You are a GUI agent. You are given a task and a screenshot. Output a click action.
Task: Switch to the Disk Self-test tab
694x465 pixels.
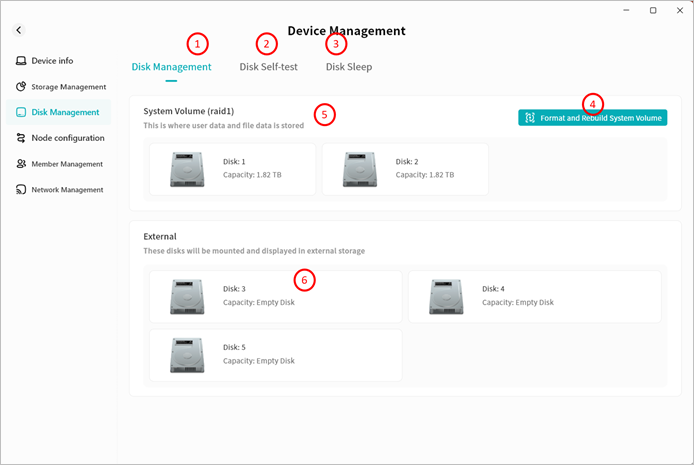coord(269,67)
